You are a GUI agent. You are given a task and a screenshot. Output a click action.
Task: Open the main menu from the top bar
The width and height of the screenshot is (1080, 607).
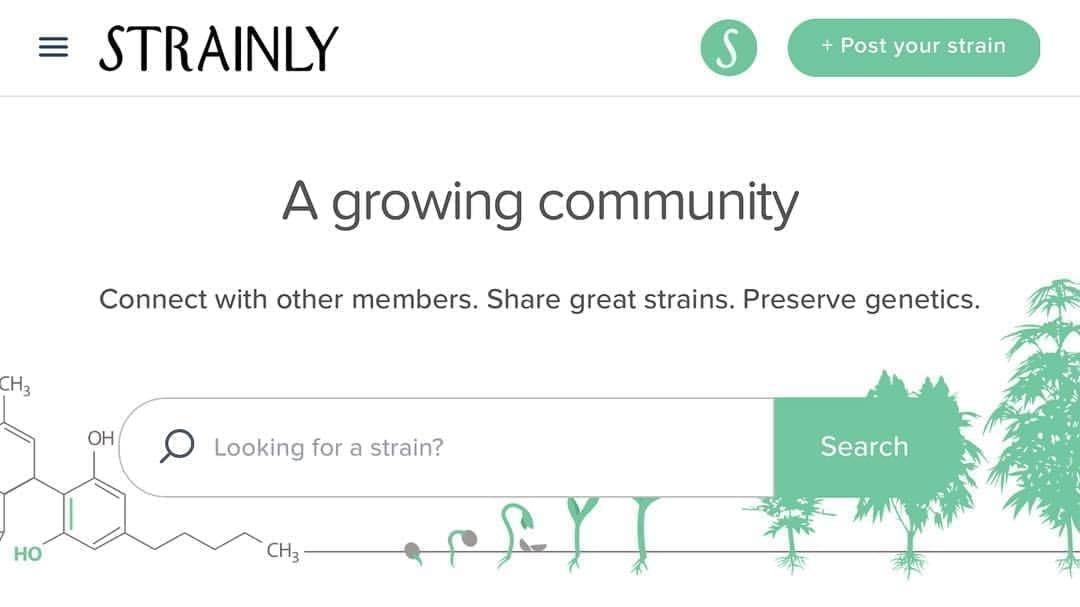[x=52, y=46]
